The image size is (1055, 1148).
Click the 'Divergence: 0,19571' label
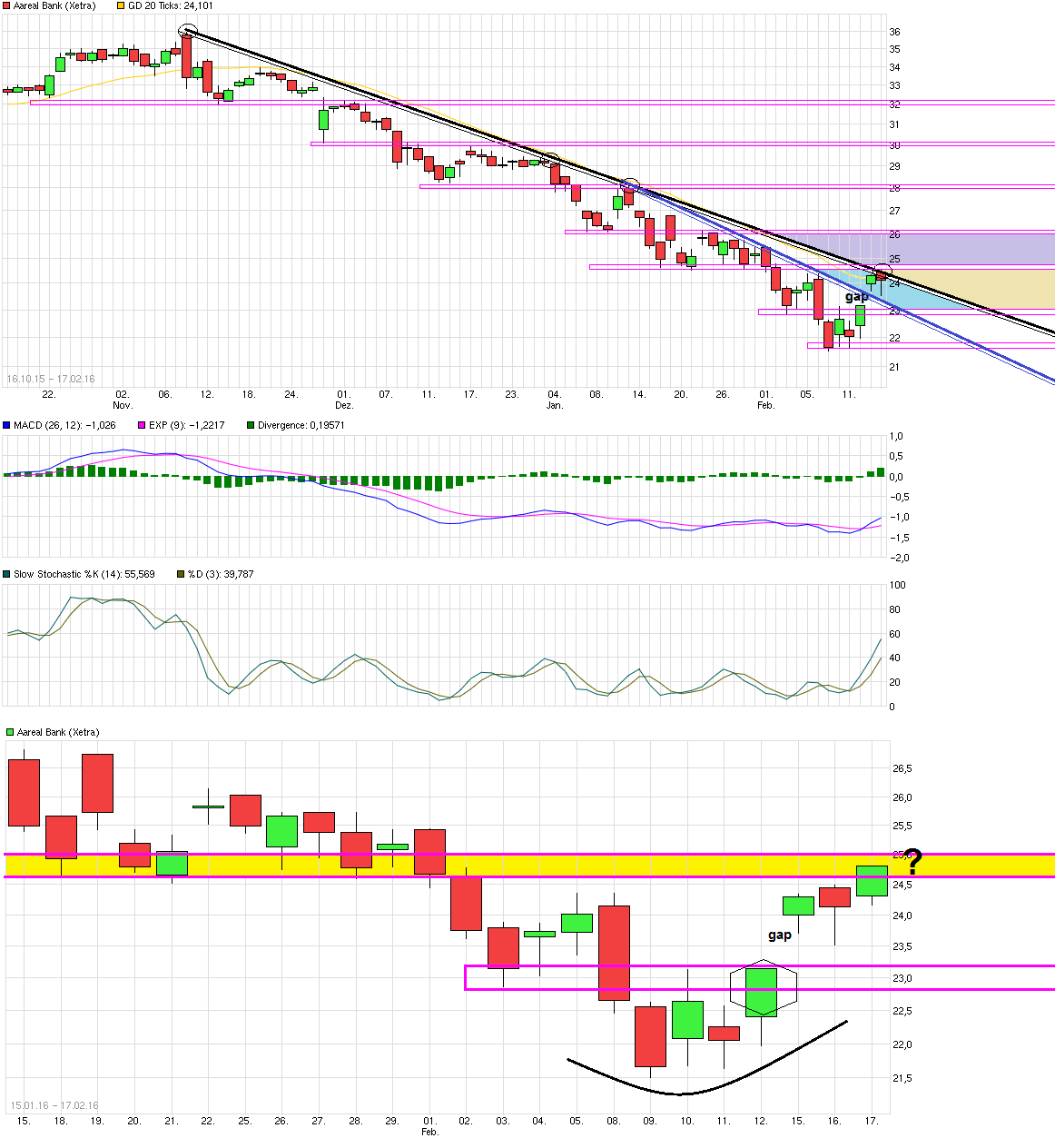[x=302, y=425]
